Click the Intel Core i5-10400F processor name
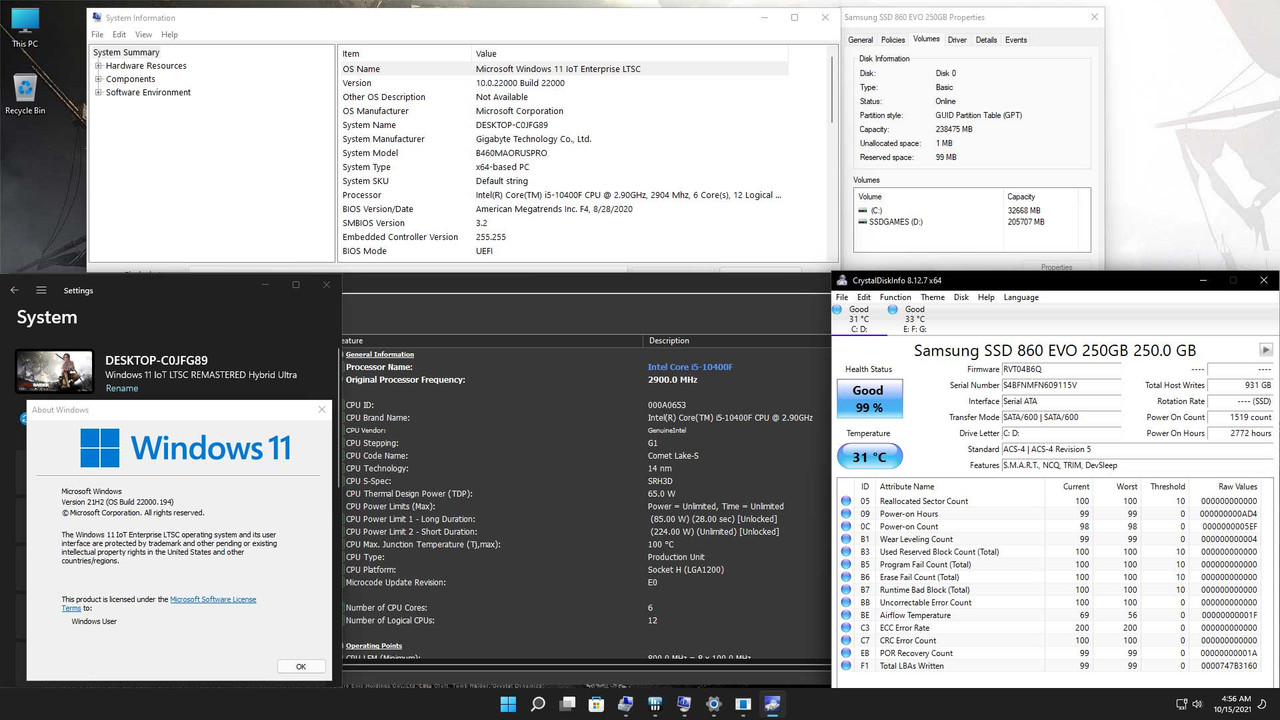 click(690, 367)
